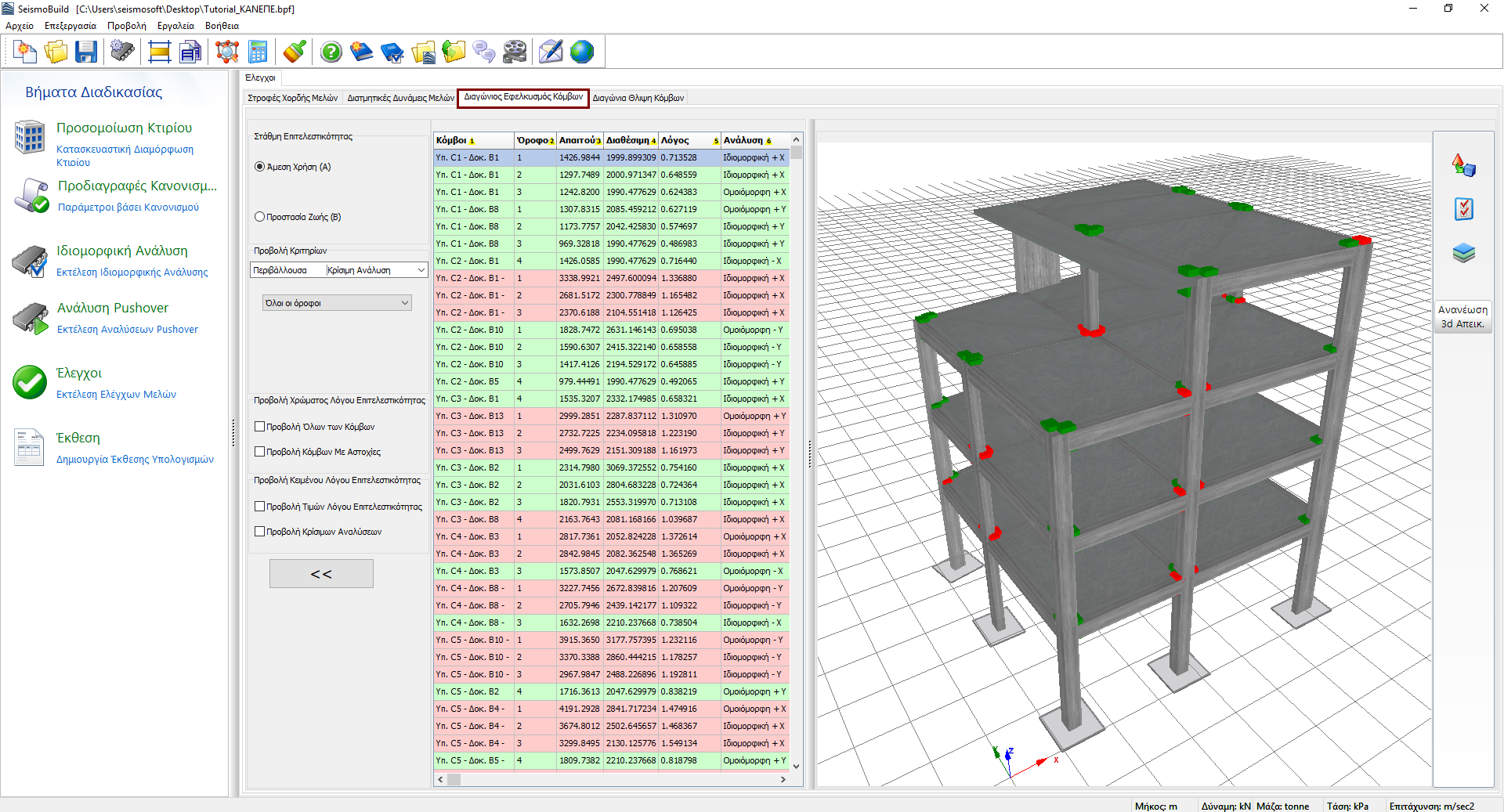Switch to Διαγώνια Θλιψη Κόμβων tab
Screen dimensions: 1504x812
638,98
